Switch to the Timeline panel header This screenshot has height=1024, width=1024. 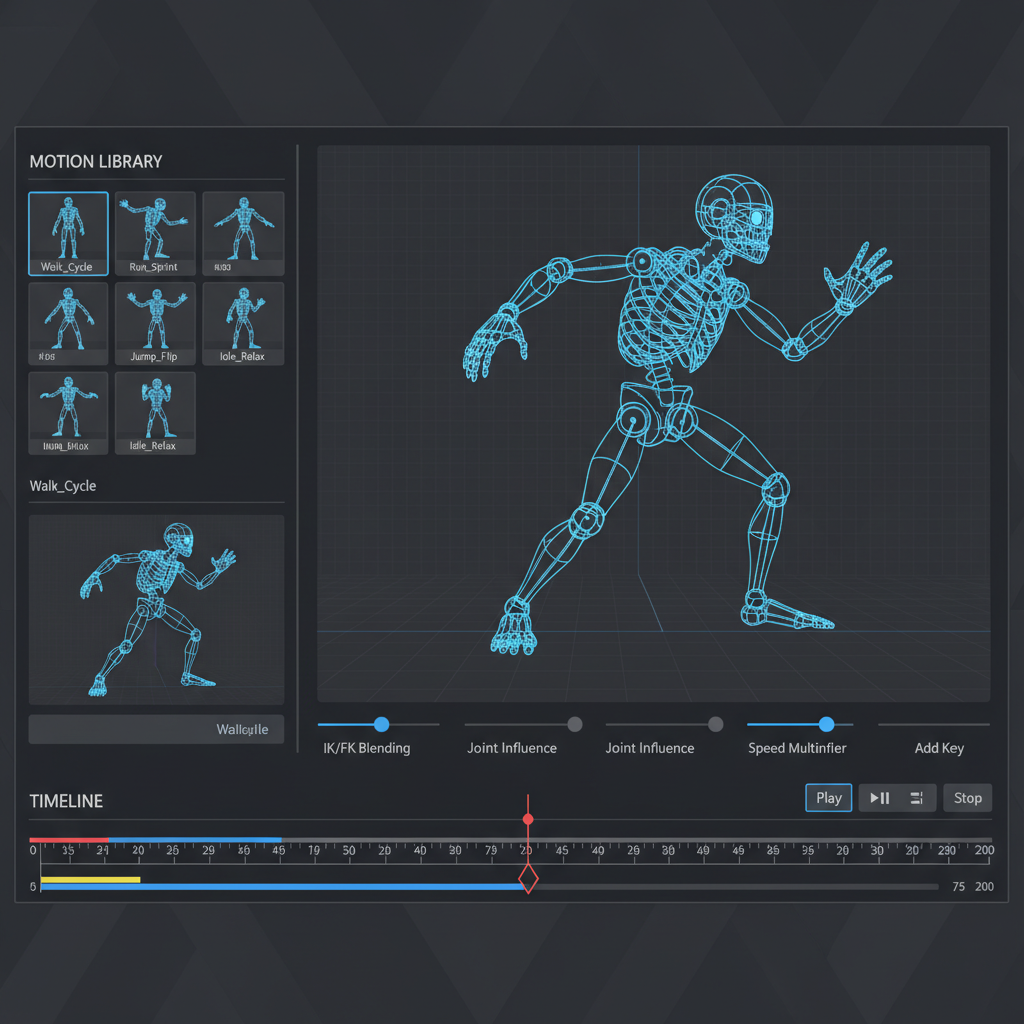click(x=66, y=800)
